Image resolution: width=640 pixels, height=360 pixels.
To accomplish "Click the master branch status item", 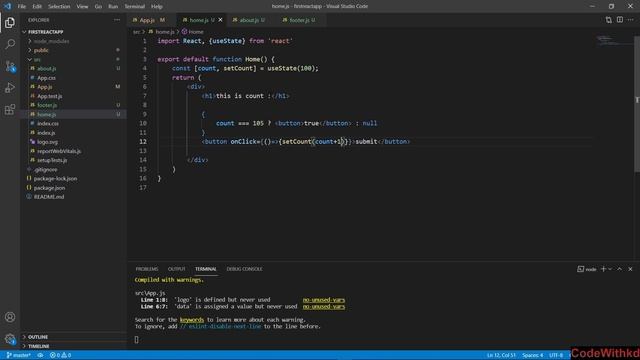I will (18, 355).
